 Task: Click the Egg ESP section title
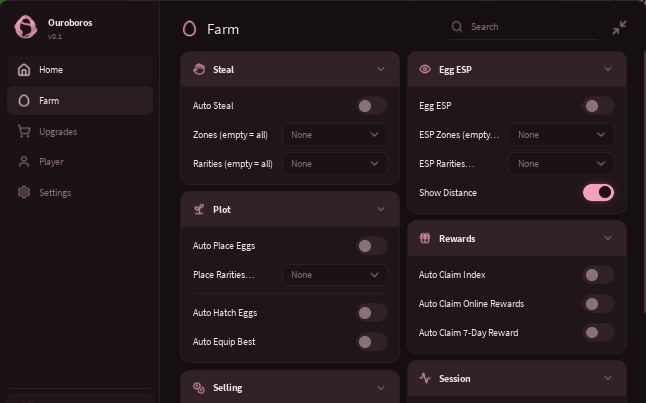point(455,70)
